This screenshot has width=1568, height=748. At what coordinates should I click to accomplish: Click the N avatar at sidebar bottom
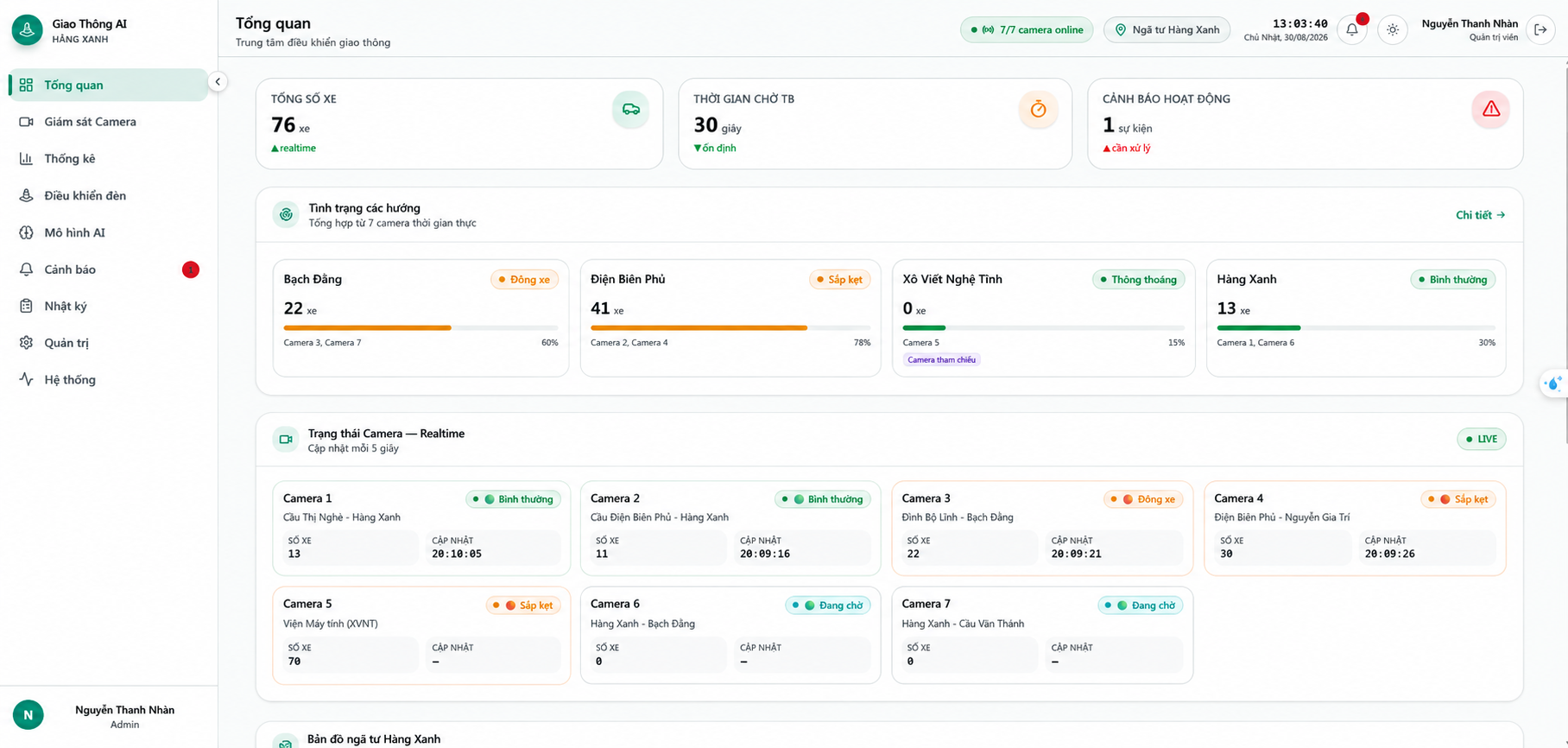tap(28, 715)
